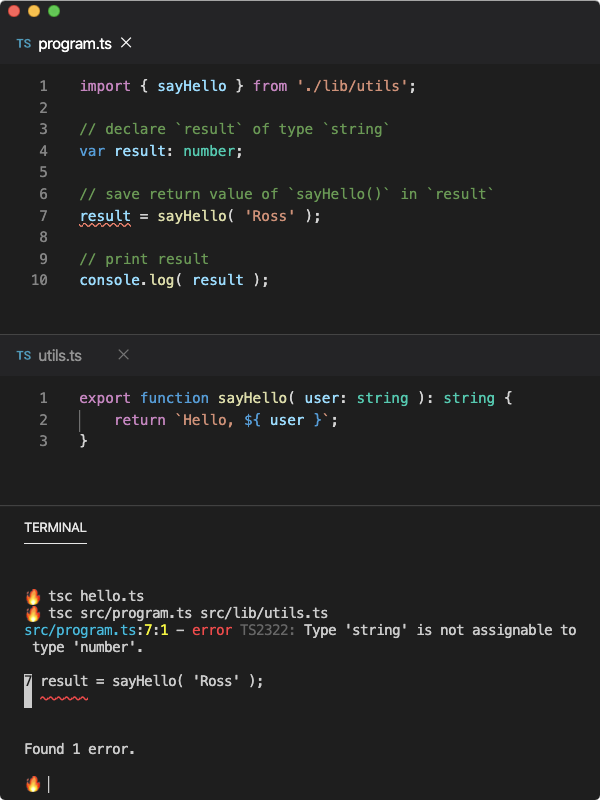Click the TS icon on program.ts tab
600x800 pixels.
24,45
